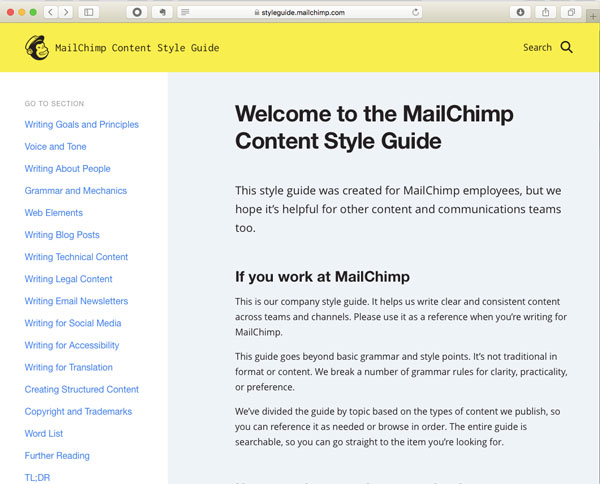
Task: Go forward with Safari's forward arrow
Action: coord(66,12)
